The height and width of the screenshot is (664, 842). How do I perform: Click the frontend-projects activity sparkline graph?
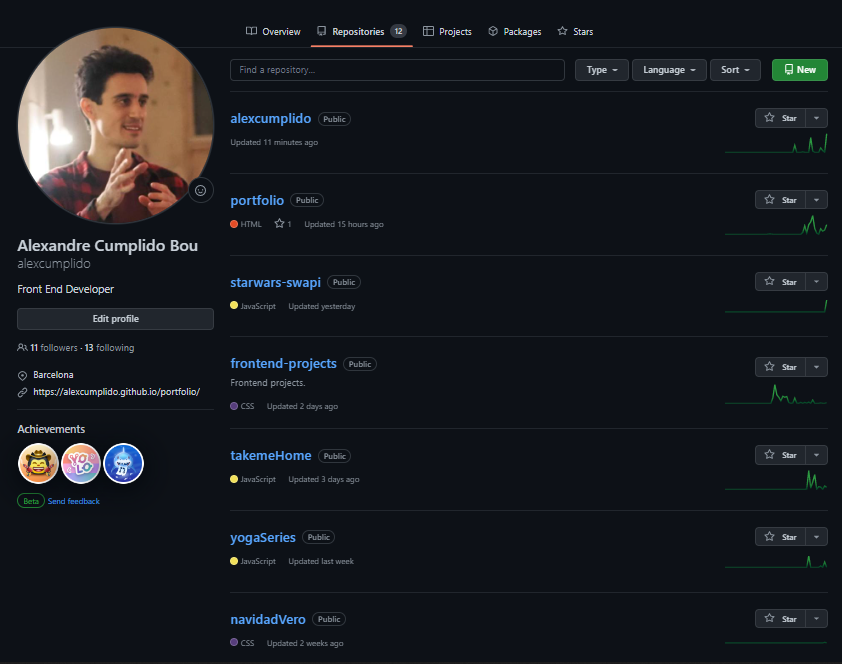point(776,394)
